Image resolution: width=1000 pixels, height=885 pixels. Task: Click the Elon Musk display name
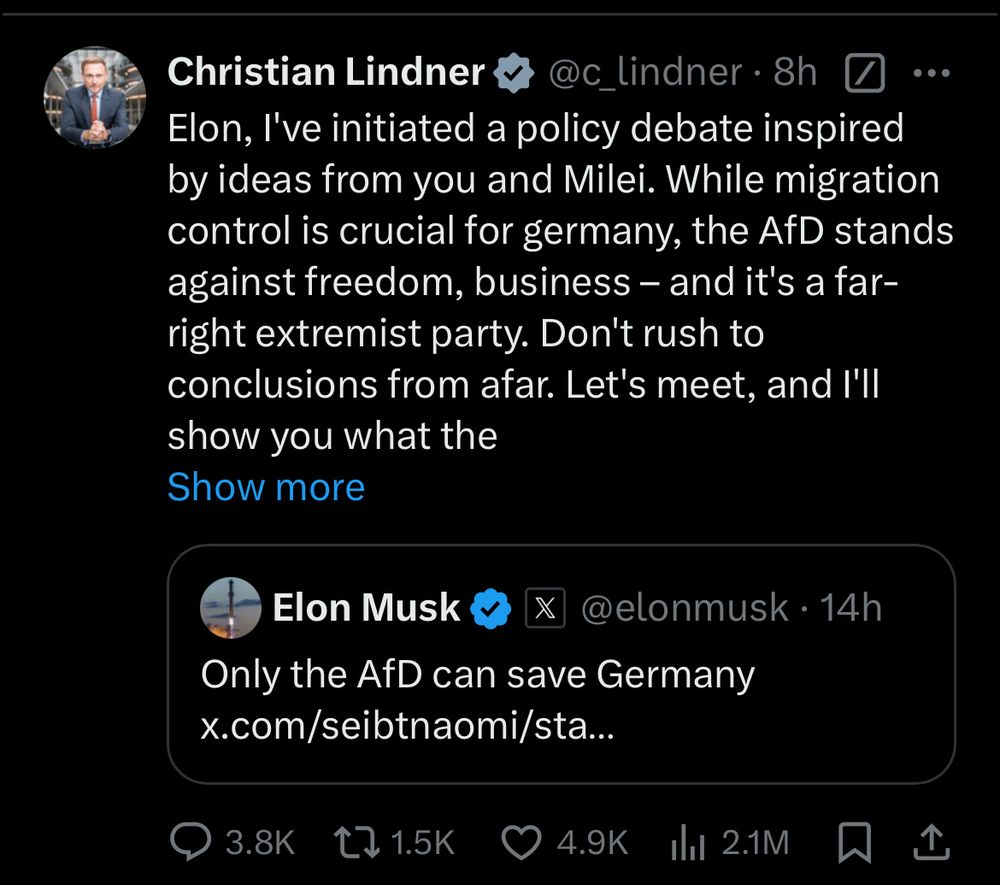click(366, 607)
